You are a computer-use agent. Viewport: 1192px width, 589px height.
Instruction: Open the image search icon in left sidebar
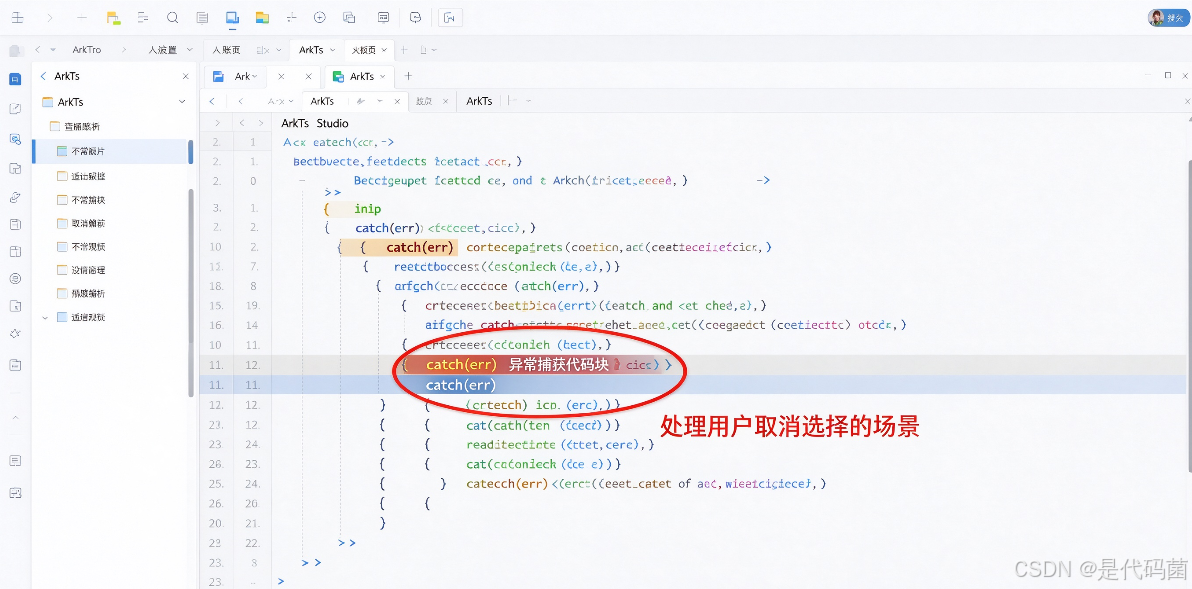[x=14, y=138]
